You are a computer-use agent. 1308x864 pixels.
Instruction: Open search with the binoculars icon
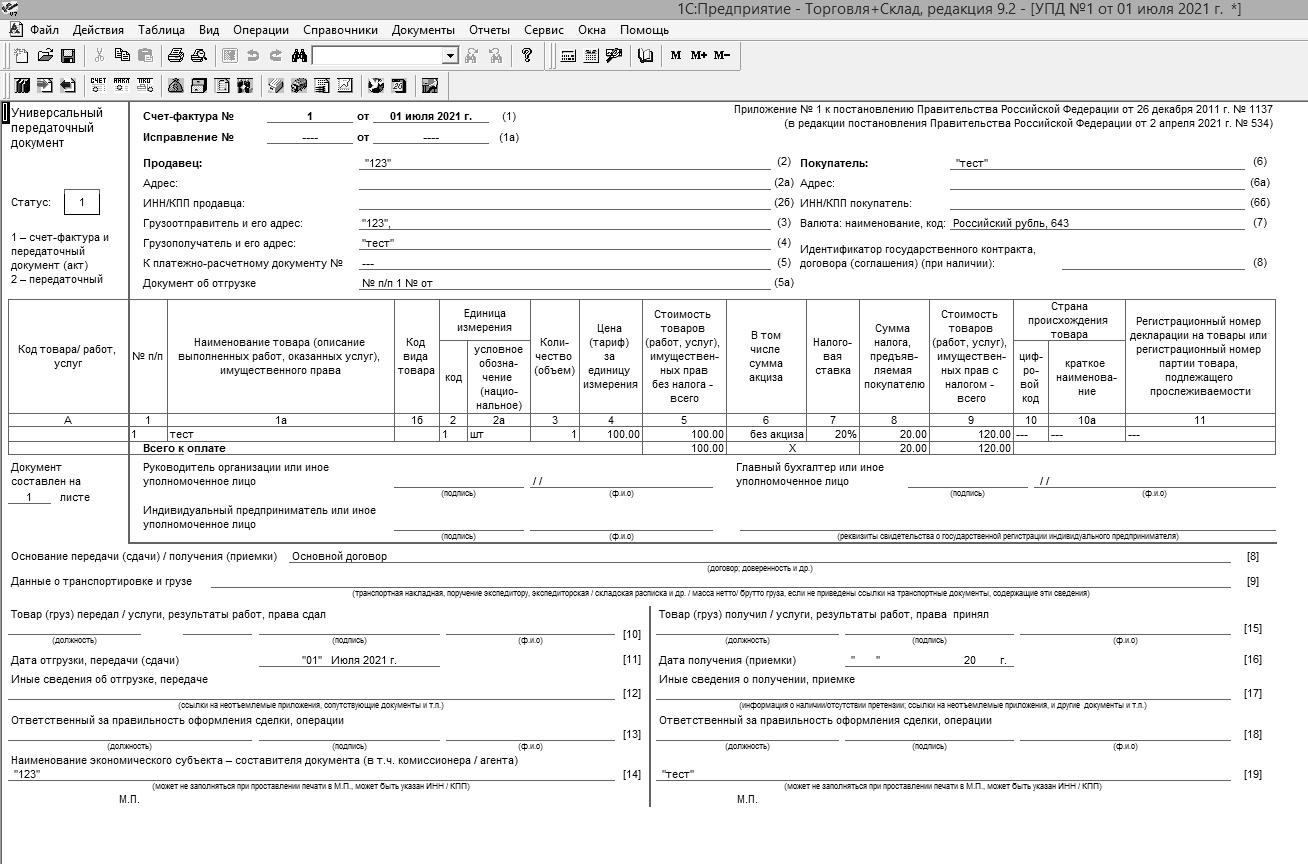click(x=299, y=56)
